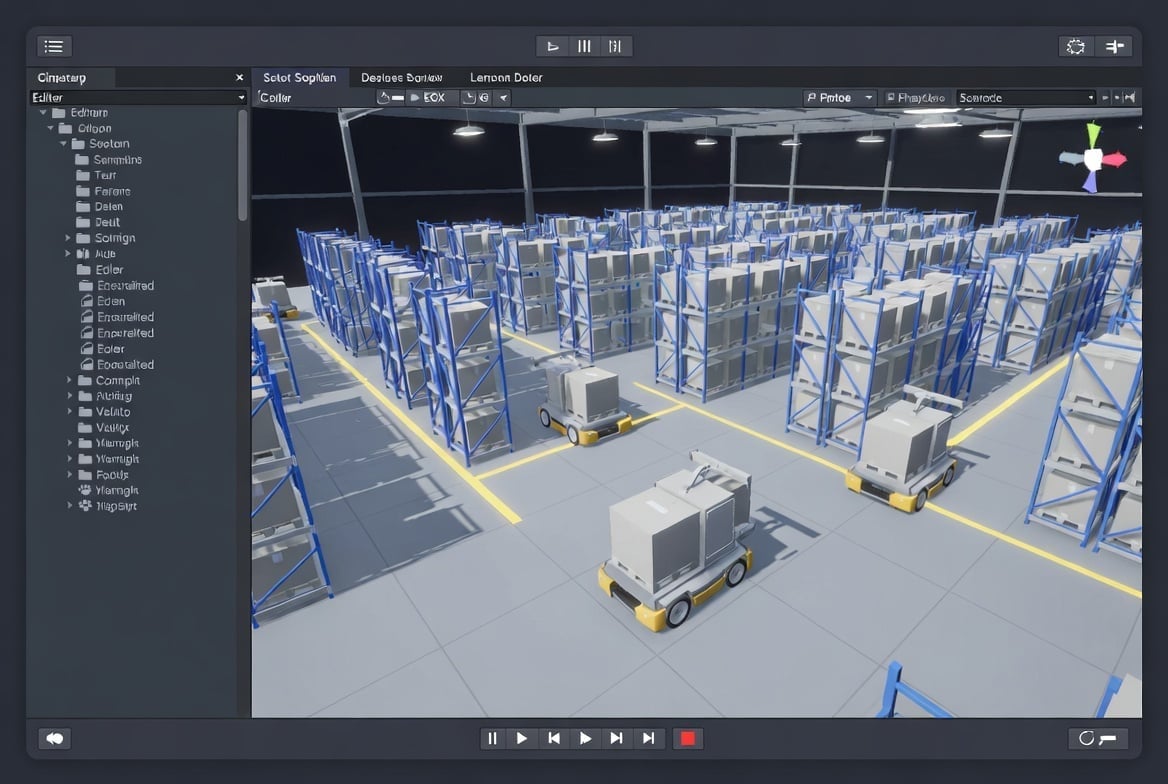Open the Editor dropdown in the left panel
1168x784 pixels.
click(138, 97)
